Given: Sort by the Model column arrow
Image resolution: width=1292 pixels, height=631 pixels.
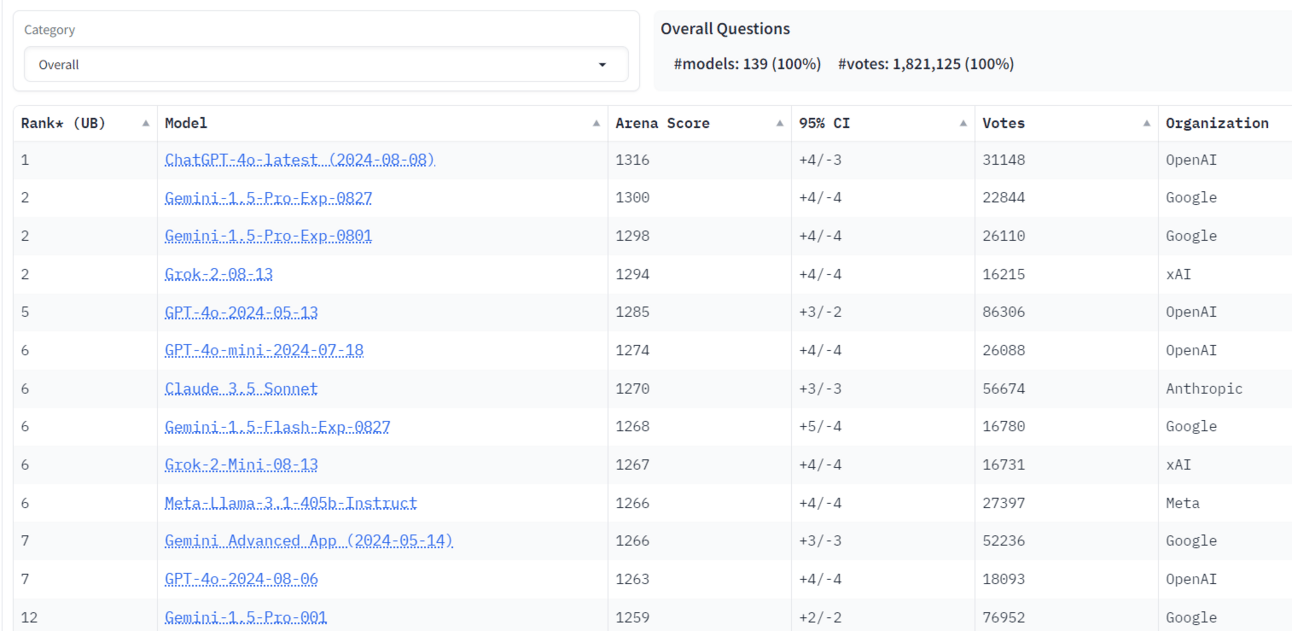Looking at the screenshot, I should click(596, 124).
